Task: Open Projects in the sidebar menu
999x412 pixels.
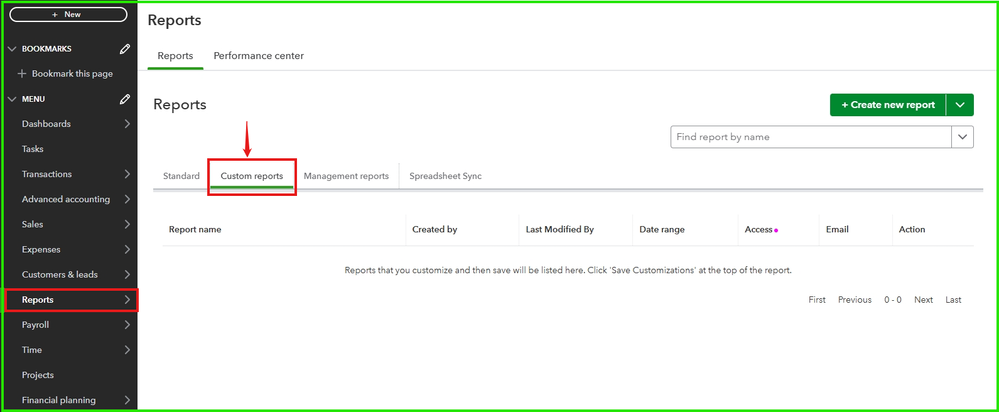Action: 38,375
